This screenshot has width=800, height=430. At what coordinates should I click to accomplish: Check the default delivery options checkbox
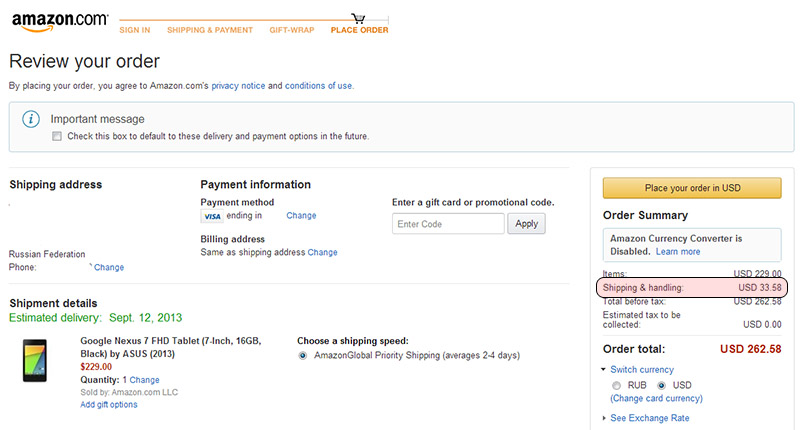[x=57, y=136]
